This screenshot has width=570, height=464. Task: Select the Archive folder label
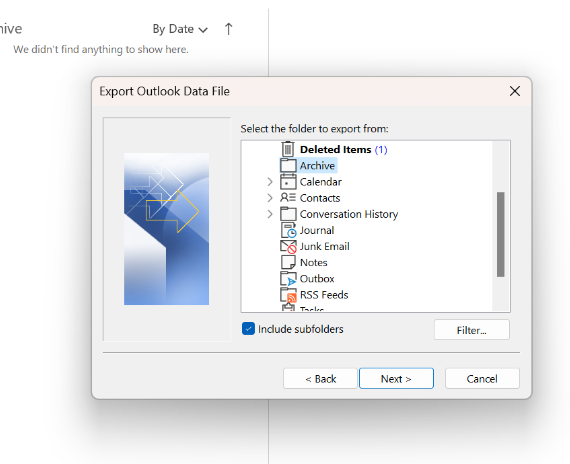coord(317,165)
